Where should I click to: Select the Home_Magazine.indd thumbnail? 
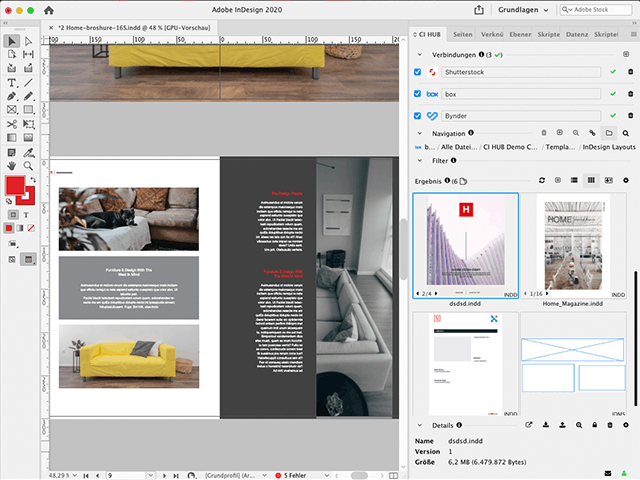click(576, 246)
